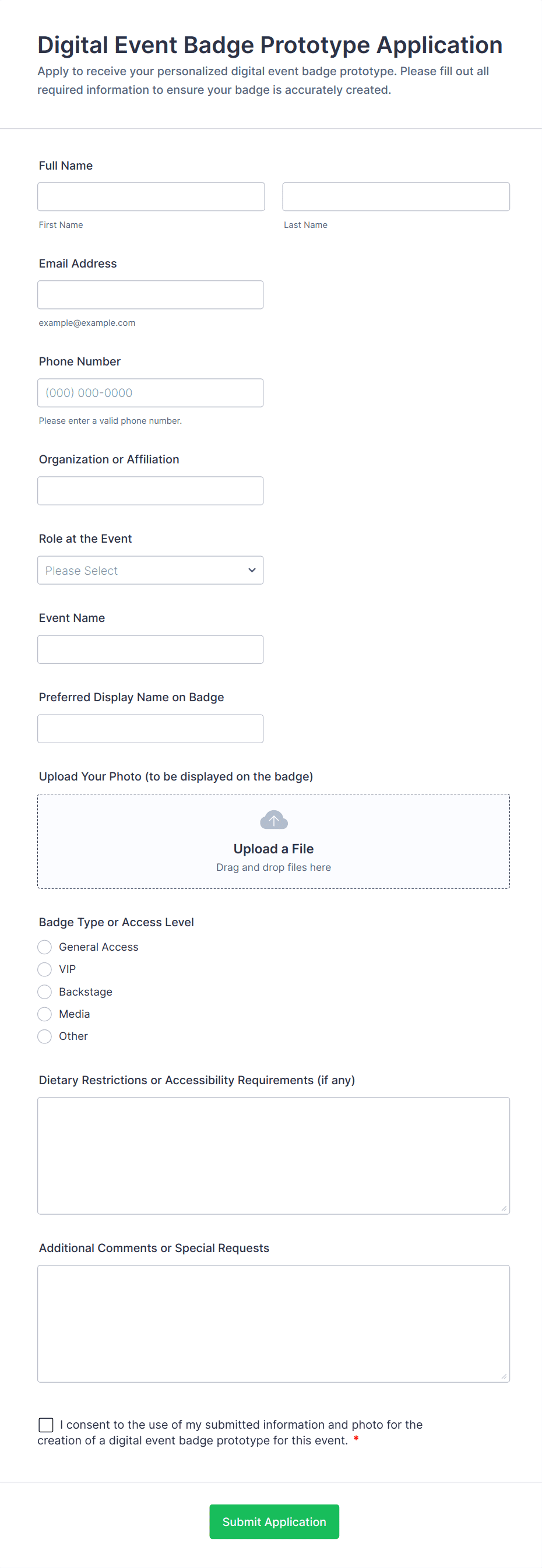Focus the Preferred Display Name field
542x1568 pixels.
[150, 729]
